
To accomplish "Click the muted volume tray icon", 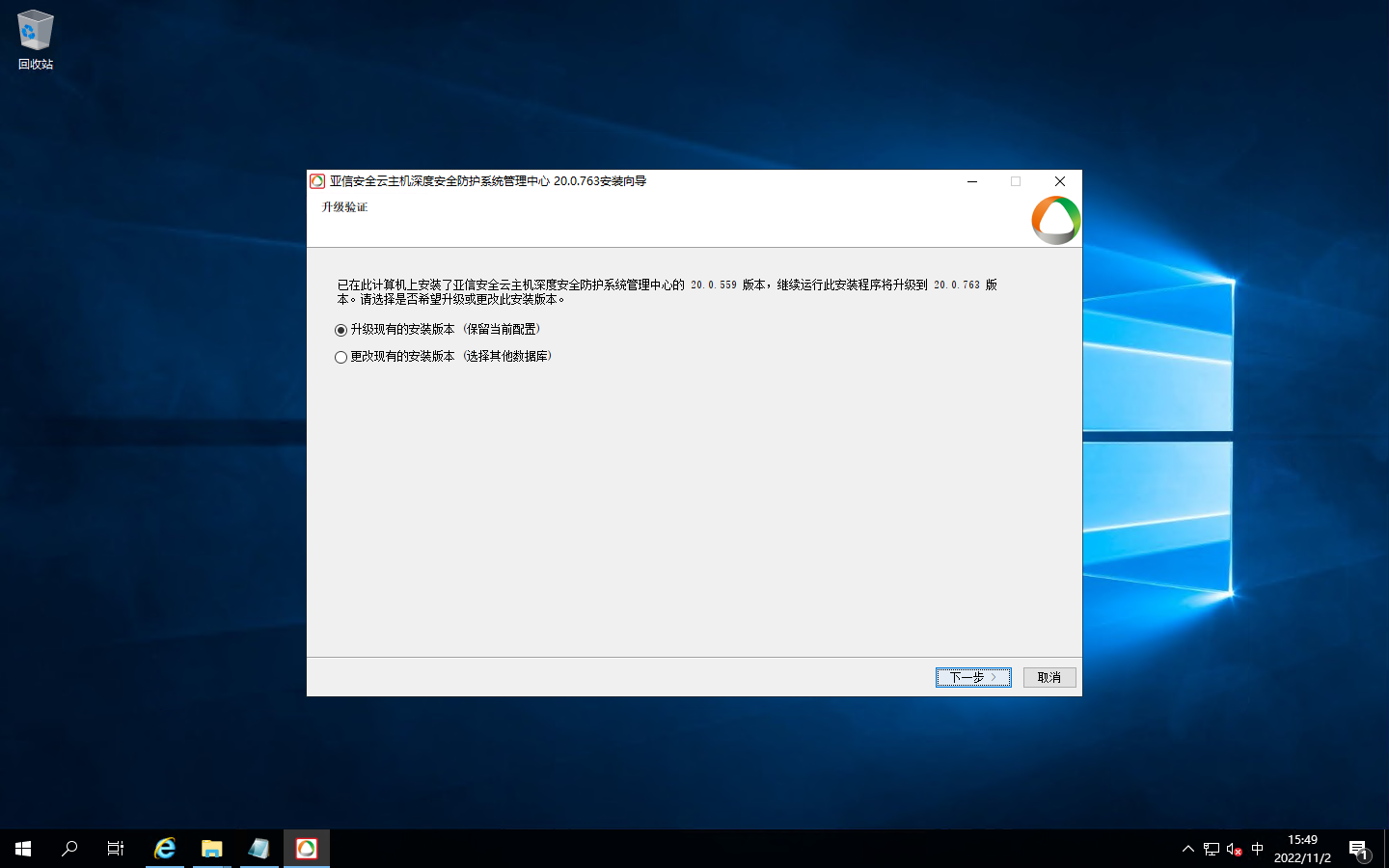I will click(x=1234, y=849).
